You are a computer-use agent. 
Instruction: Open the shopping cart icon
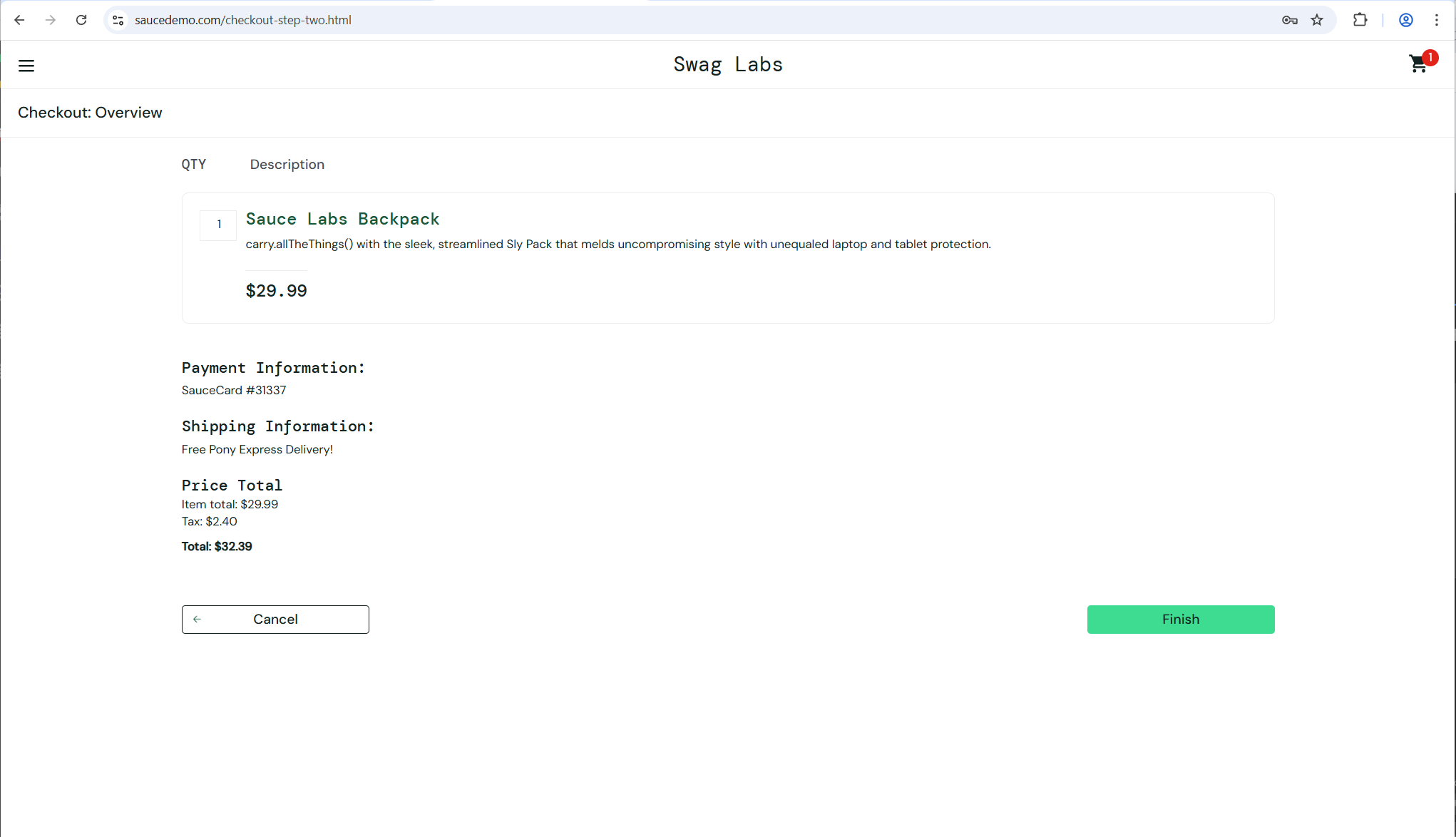pyautogui.click(x=1417, y=65)
